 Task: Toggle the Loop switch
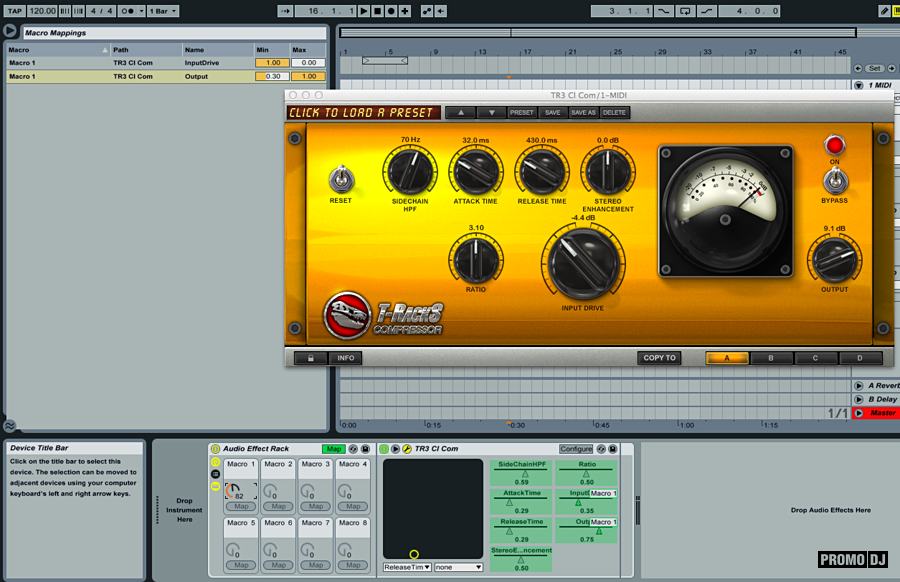tap(685, 11)
